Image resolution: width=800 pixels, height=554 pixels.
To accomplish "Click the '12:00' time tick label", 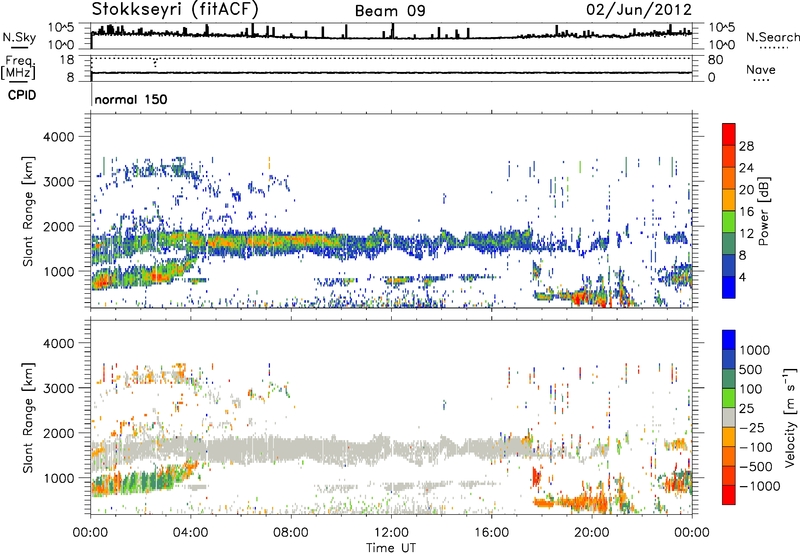I will [x=391, y=533].
